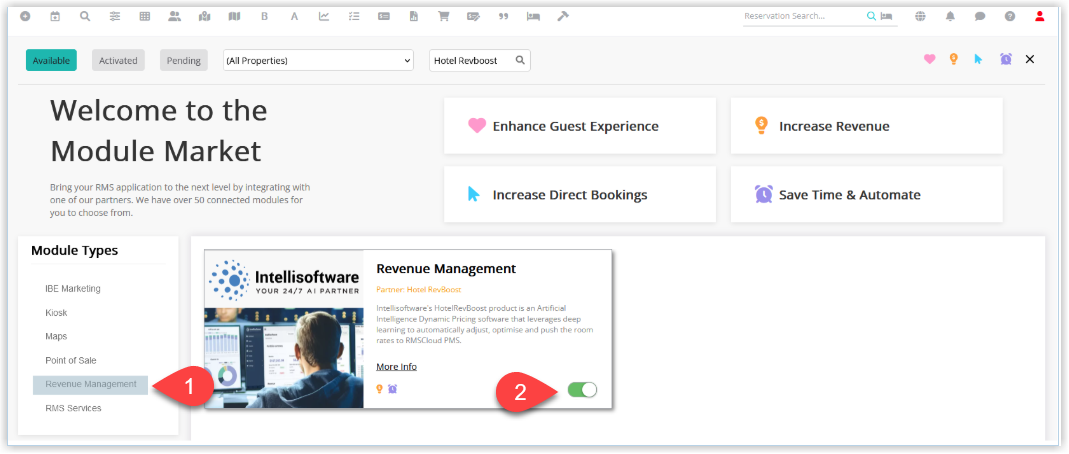Click the Revenue Management card title
Viewport: 1069px width, 454px height.
pyautogui.click(x=446, y=269)
